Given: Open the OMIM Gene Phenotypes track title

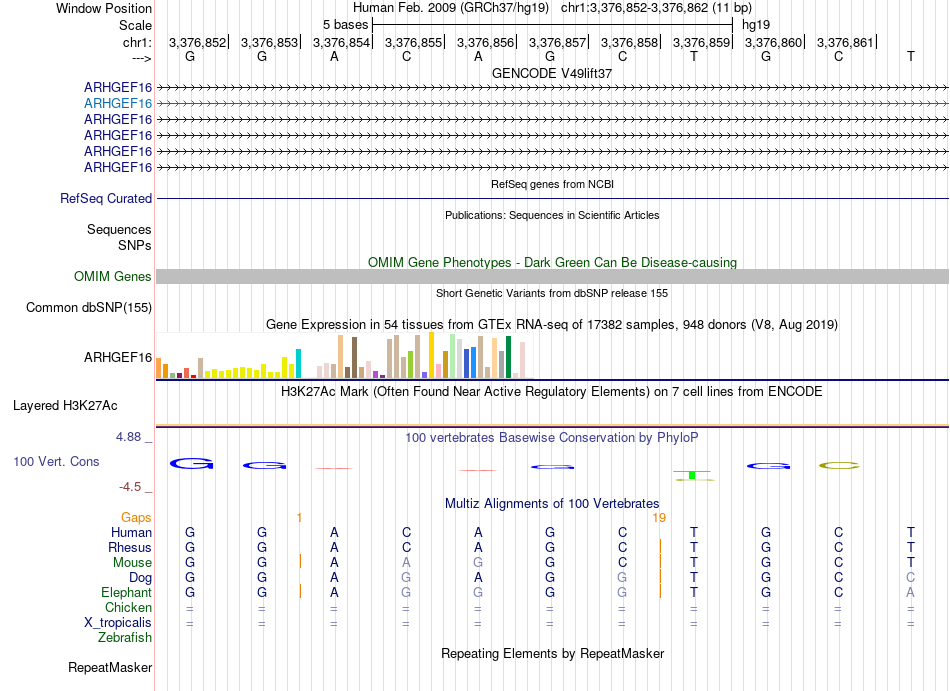Looking at the screenshot, I should pyautogui.click(x=552, y=262).
